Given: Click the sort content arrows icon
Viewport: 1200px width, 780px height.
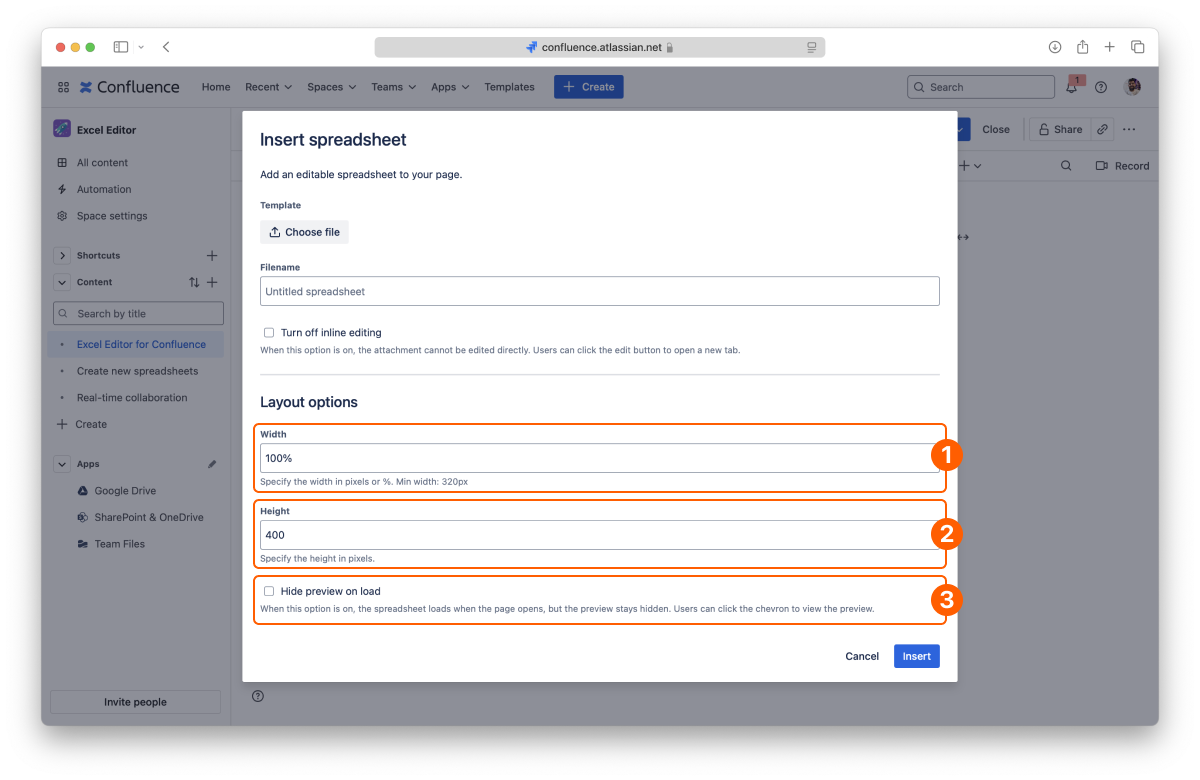Looking at the screenshot, I should pyautogui.click(x=194, y=282).
